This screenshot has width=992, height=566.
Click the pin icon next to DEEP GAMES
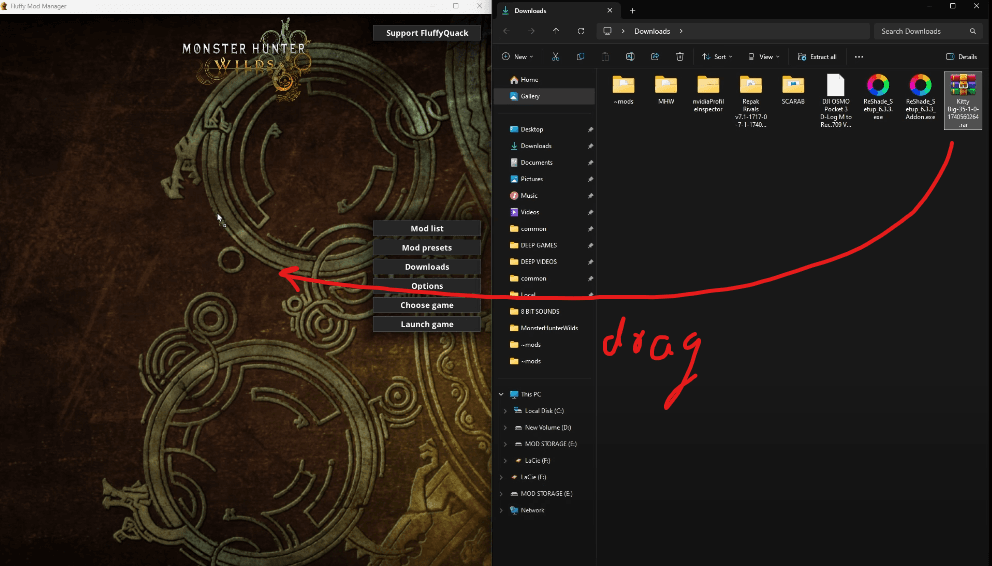pyautogui.click(x=590, y=245)
